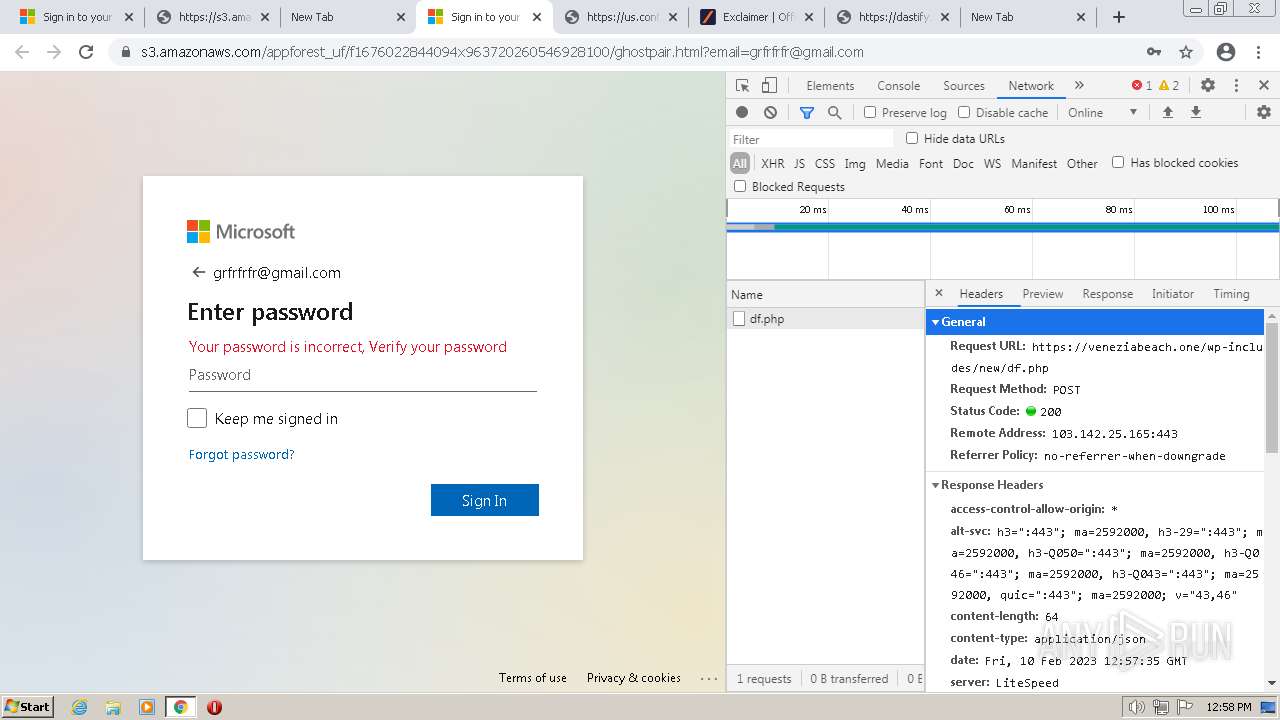Open DevTools settings gear
The width and height of the screenshot is (1280, 720).
pyautogui.click(x=1208, y=86)
